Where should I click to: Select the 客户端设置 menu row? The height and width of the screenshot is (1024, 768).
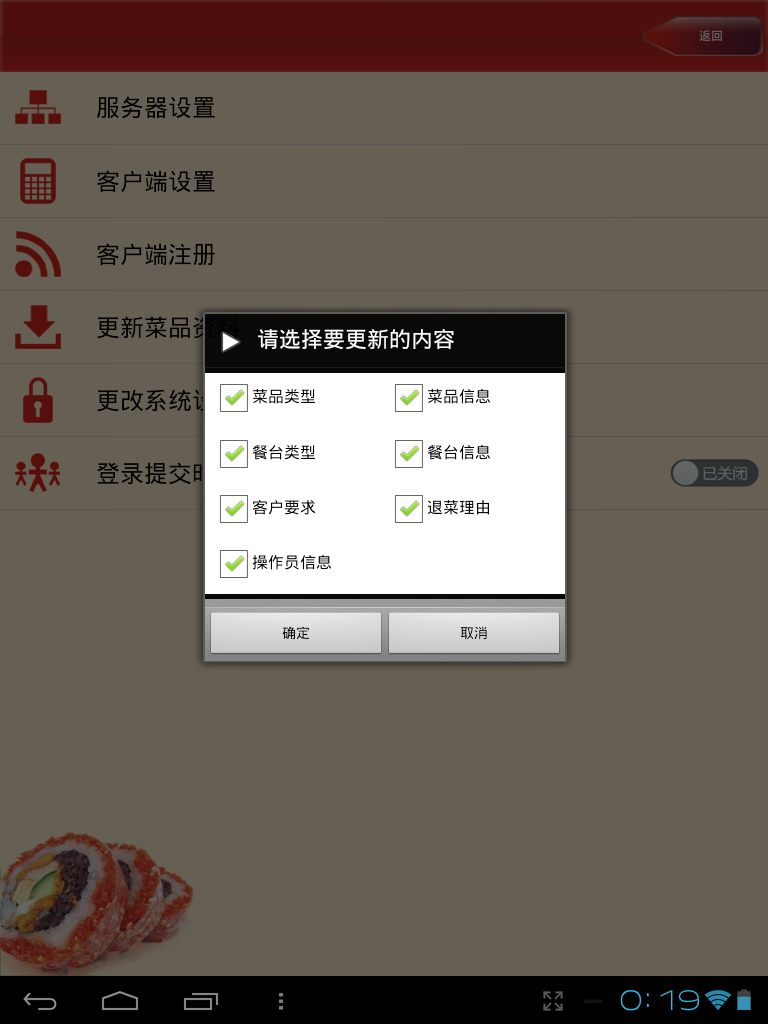click(384, 181)
